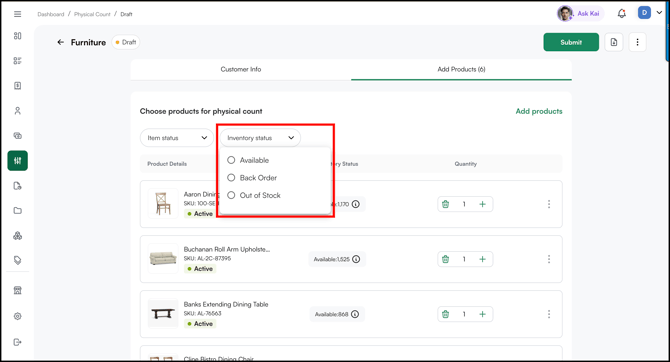Delete the Buchanan Roll Arm item with trash icon
The image size is (670, 362).
(x=445, y=259)
